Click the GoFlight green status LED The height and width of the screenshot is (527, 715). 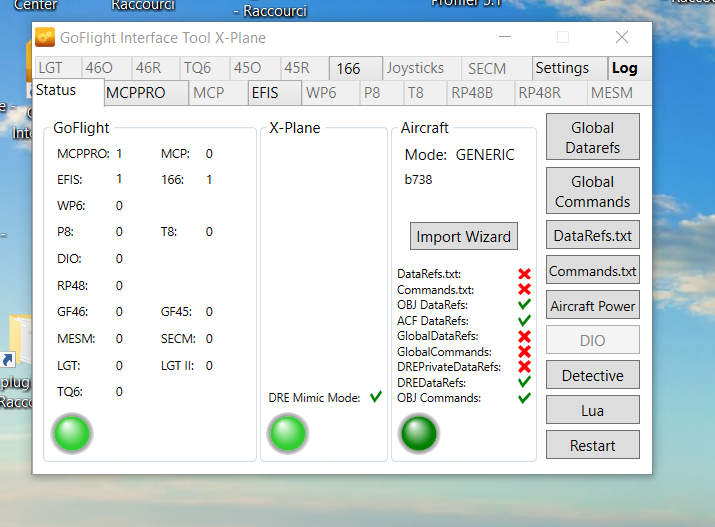tap(72, 434)
